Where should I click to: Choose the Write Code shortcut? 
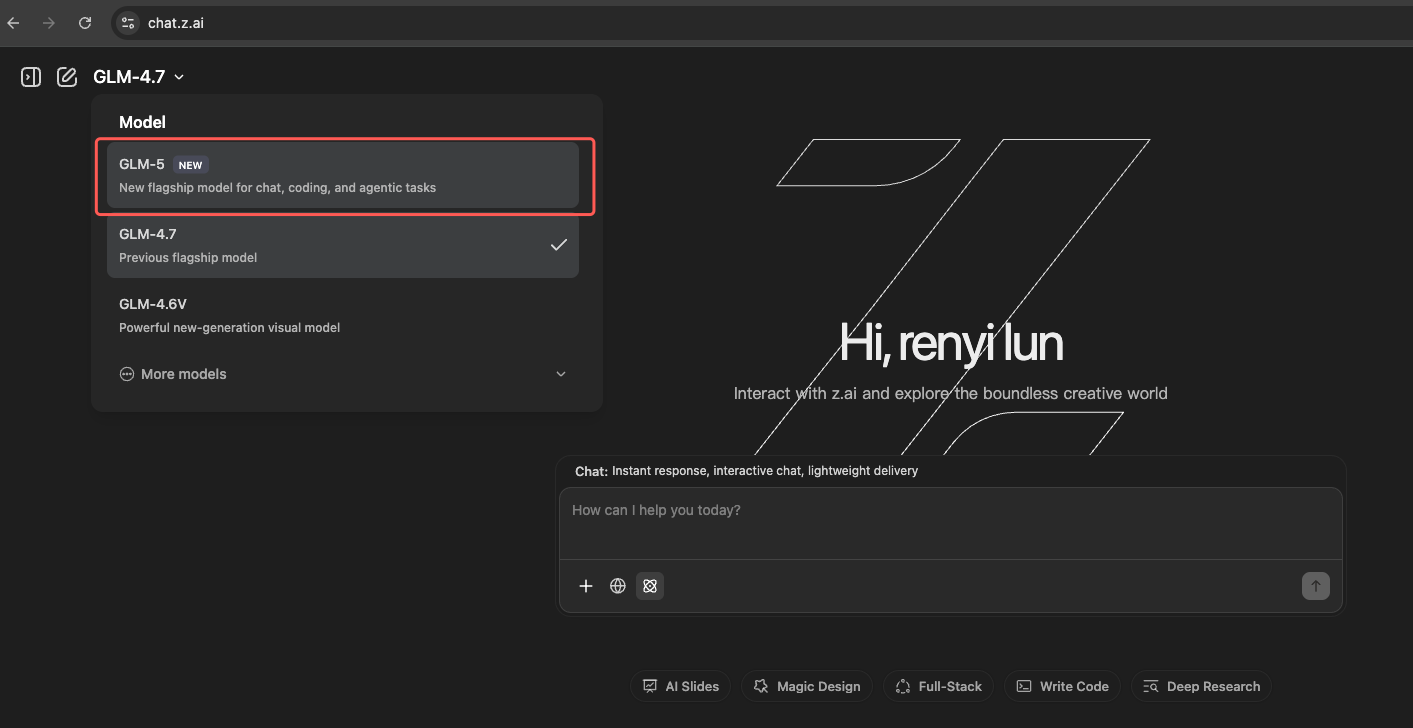(x=1063, y=686)
